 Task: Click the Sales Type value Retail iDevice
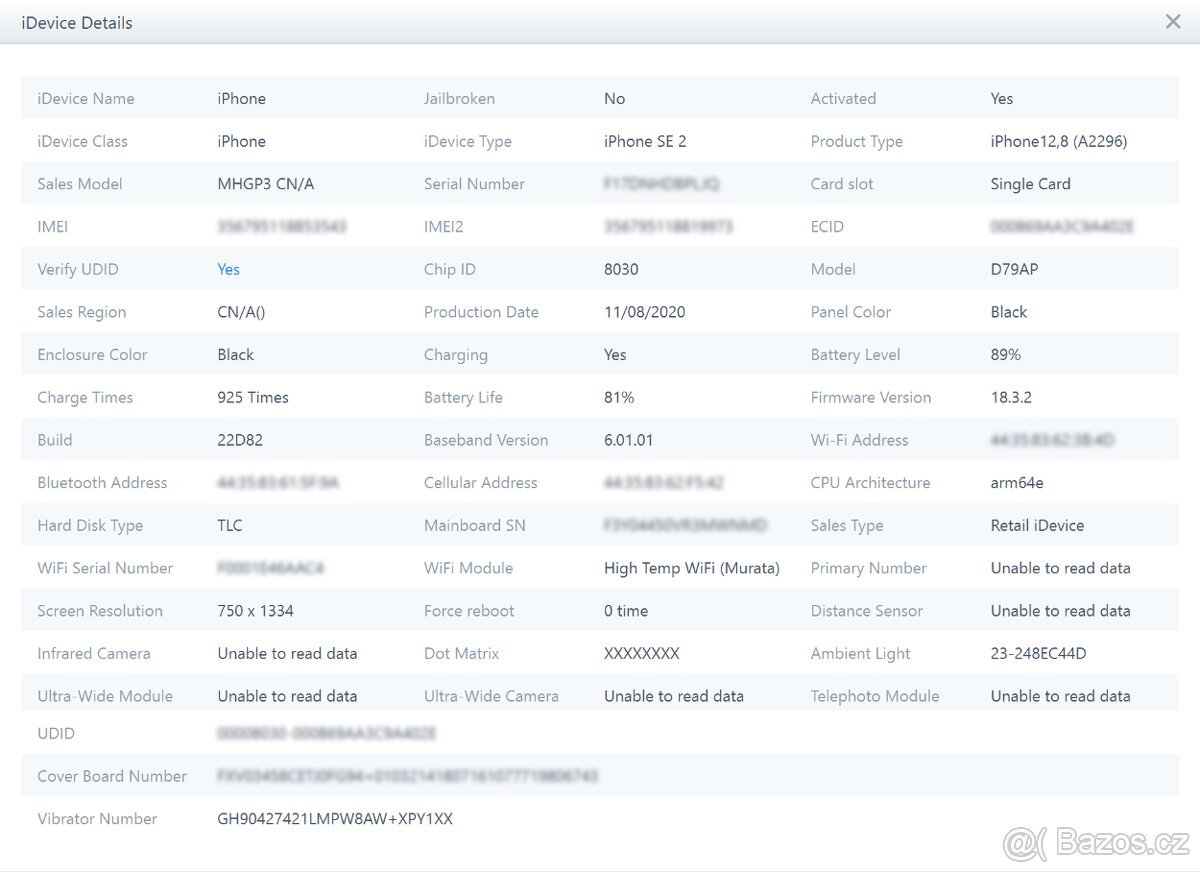tap(1037, 525)
